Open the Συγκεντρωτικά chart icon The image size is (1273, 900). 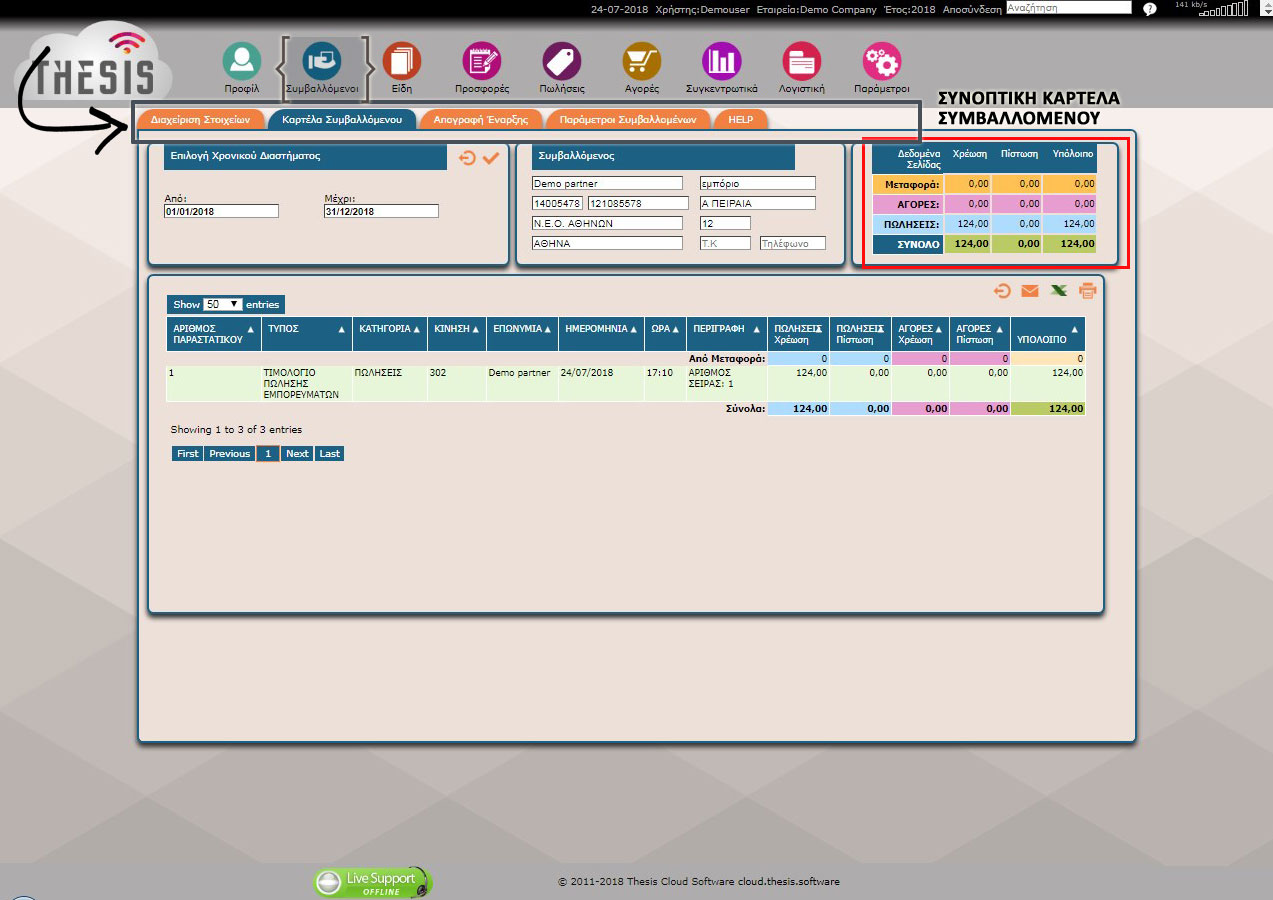721,62
